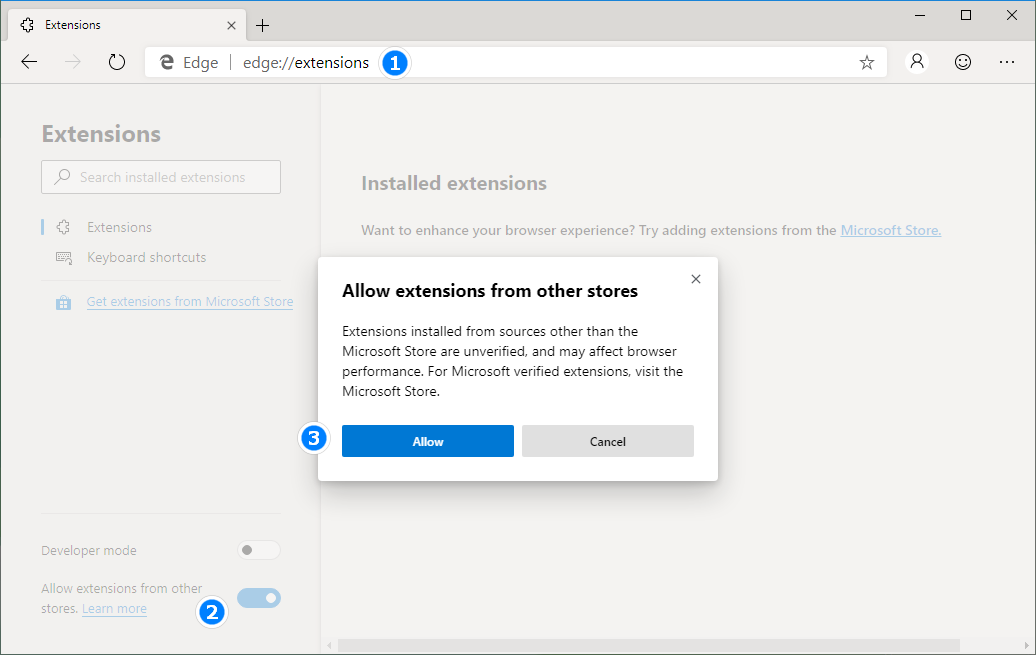
Task: Click the puzzle icon on the tab
Action: tap(27, 25)
